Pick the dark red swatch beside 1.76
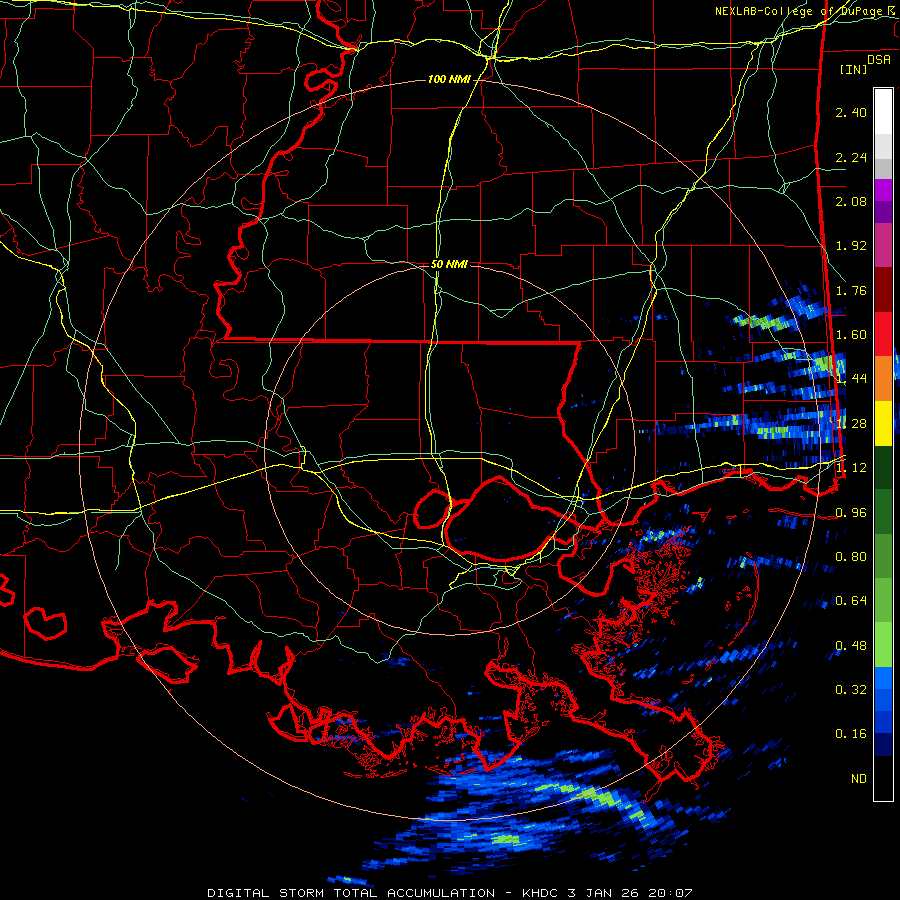The height and width of the screenshot is (900, 900). coord(883,290)
